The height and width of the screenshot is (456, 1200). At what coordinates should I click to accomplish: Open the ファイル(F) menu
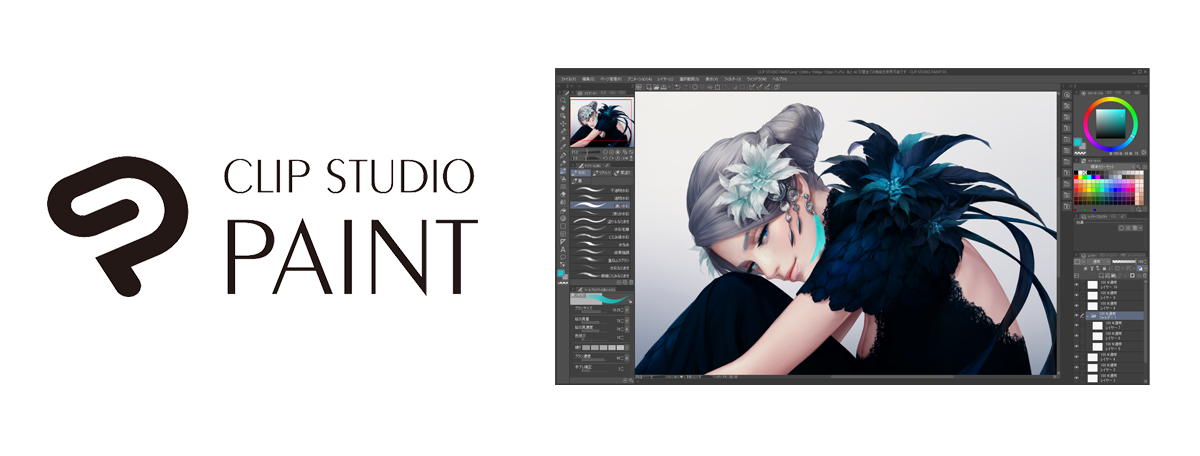(567, 79)
